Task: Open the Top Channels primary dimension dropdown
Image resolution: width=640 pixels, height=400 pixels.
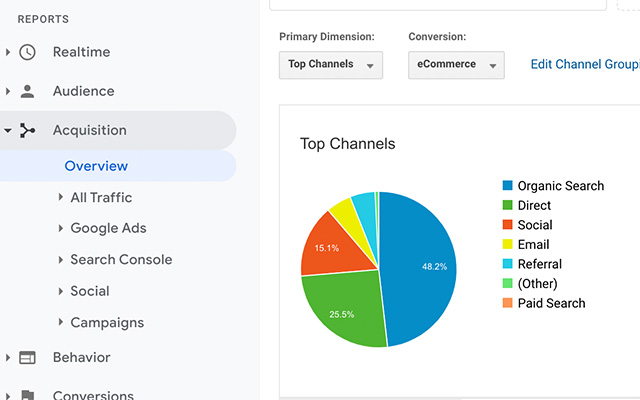Action: coord(330,65)
